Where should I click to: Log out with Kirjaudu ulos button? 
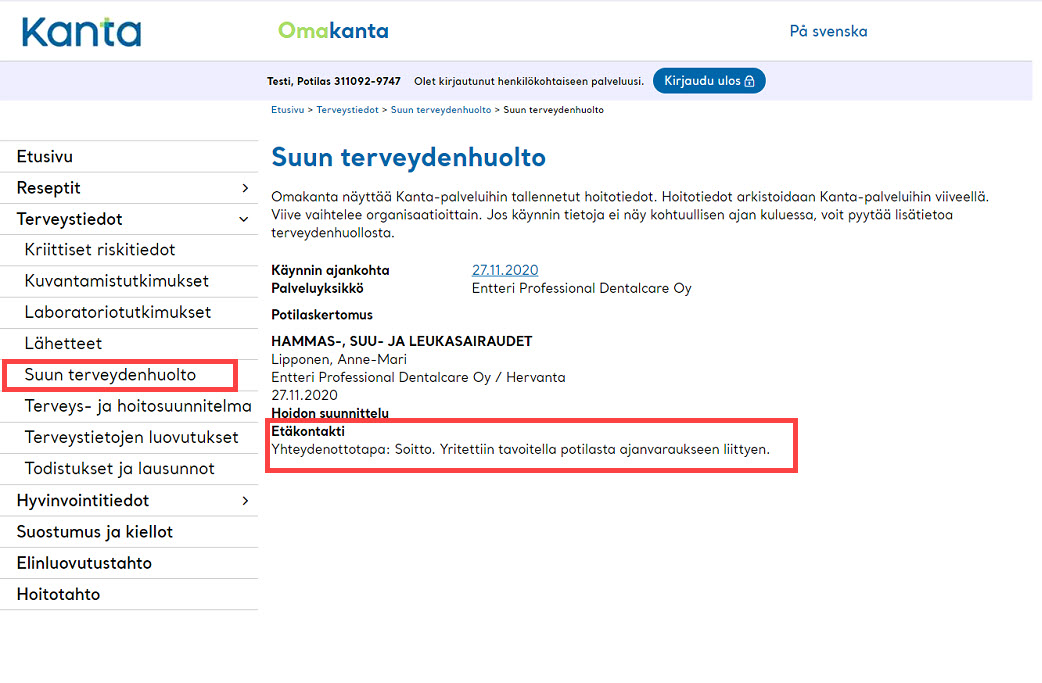(709, 80)
